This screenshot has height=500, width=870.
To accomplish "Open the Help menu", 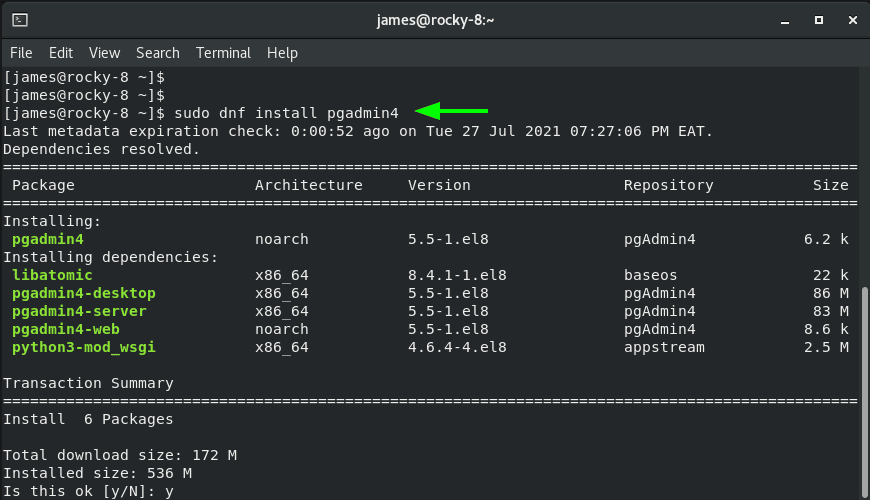I will coord(282,53).
